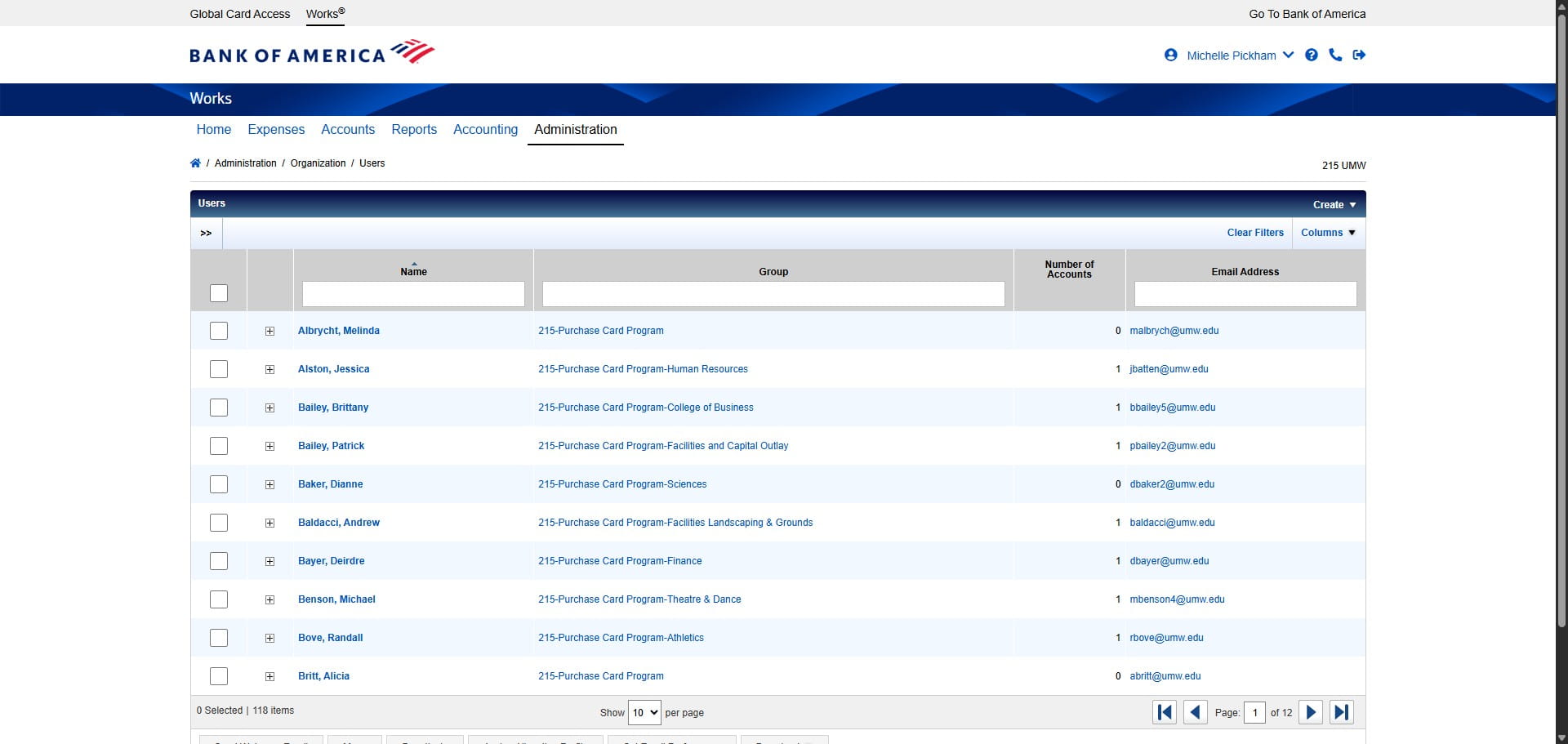Switch to the Accounting tab
The height and width of the screenshot is (744, 1568).
(x=485, y=130)
